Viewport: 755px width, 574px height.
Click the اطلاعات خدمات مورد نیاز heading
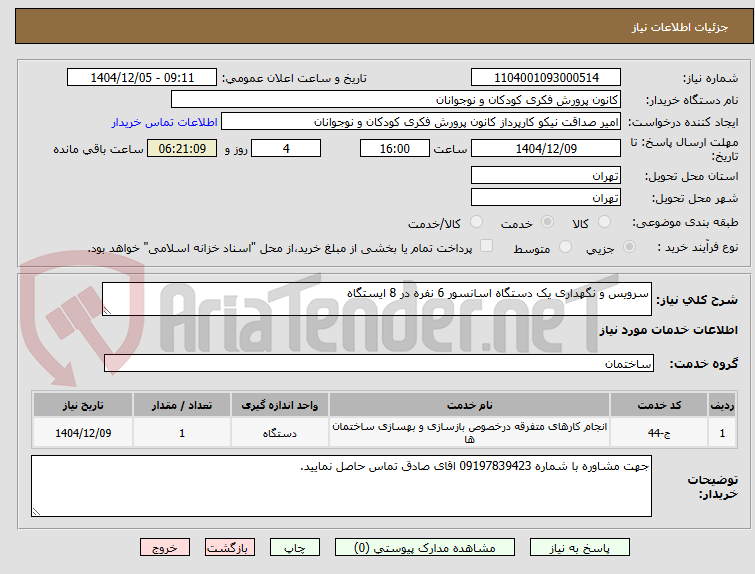pyautogui.click(x=668, y=330)
